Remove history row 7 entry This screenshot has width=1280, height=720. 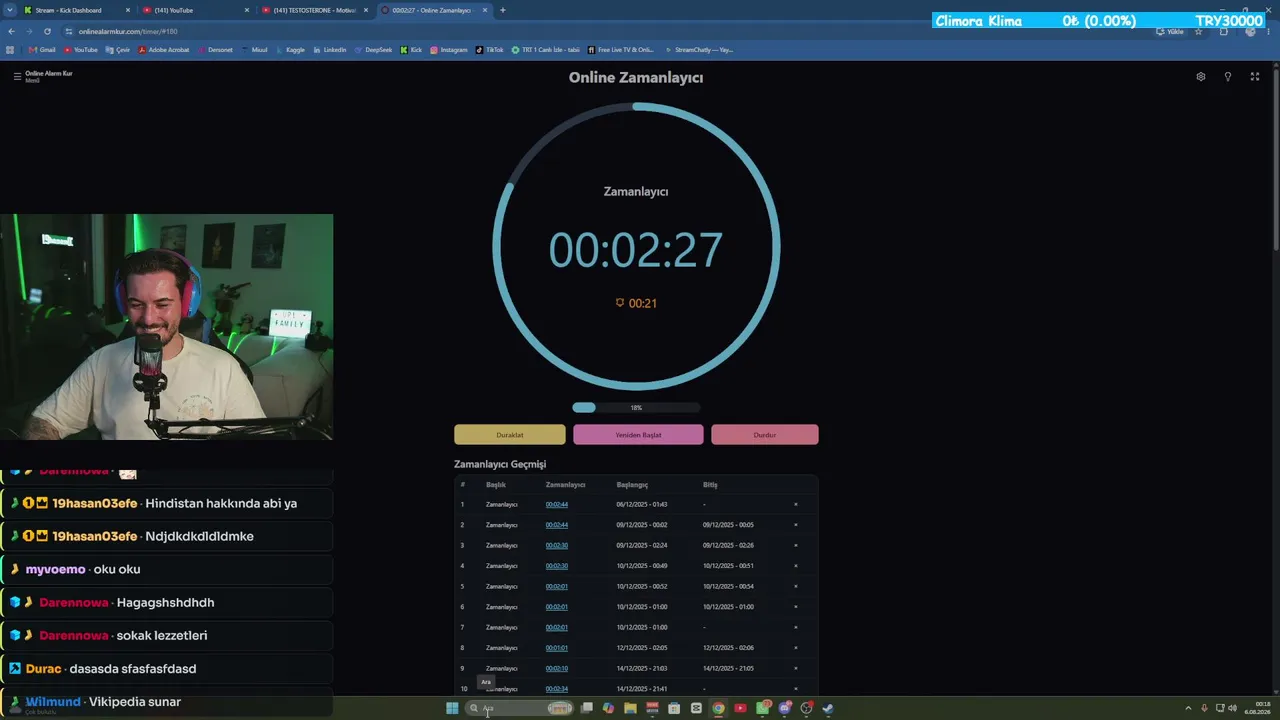[796, 628]
